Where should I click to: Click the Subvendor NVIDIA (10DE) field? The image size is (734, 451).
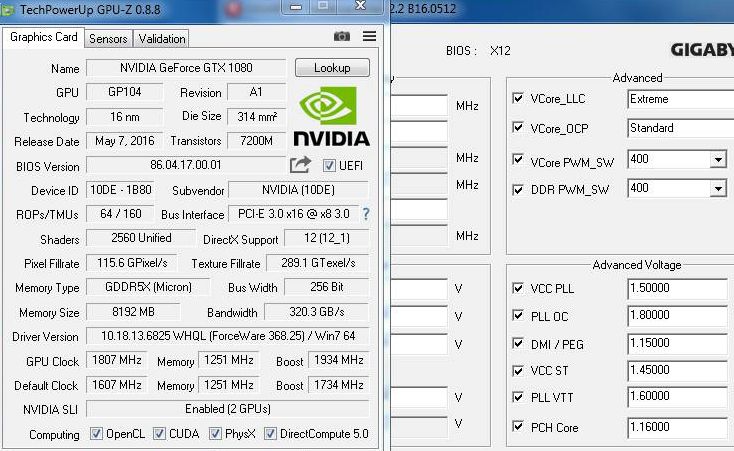click(x=298, y=190)
